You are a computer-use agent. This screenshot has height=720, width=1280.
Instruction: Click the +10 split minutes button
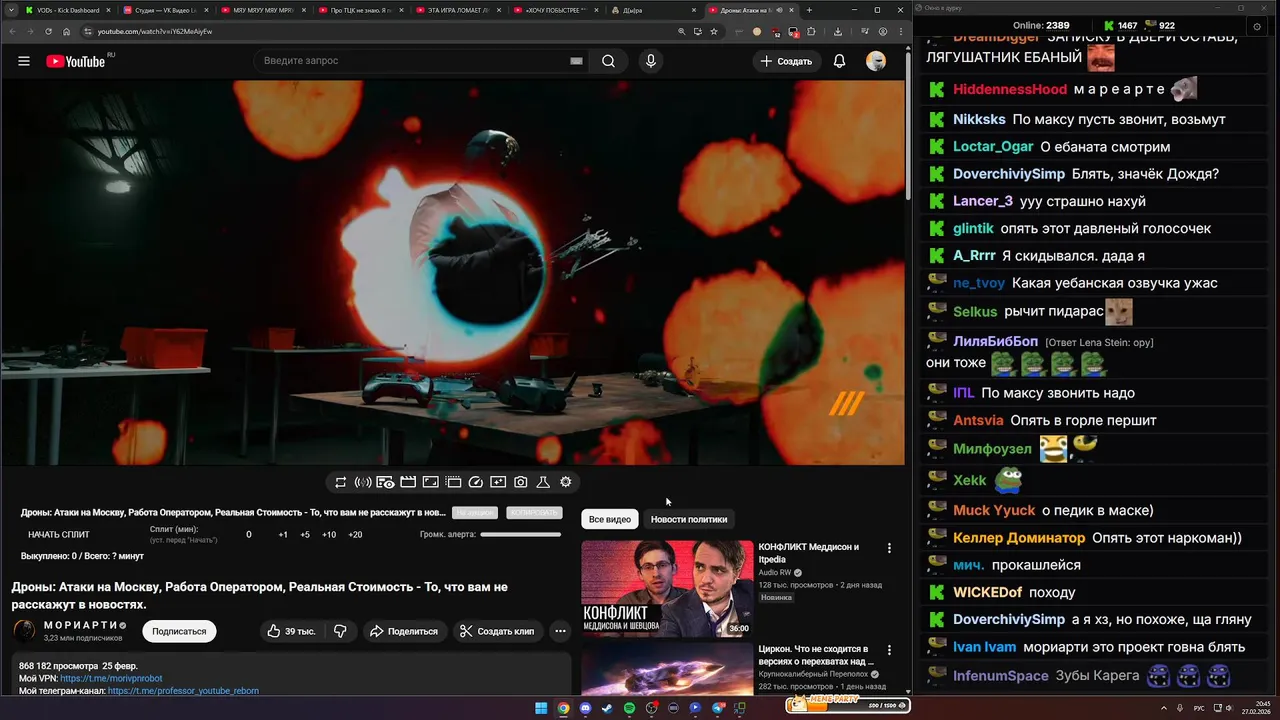click(329, 535)
